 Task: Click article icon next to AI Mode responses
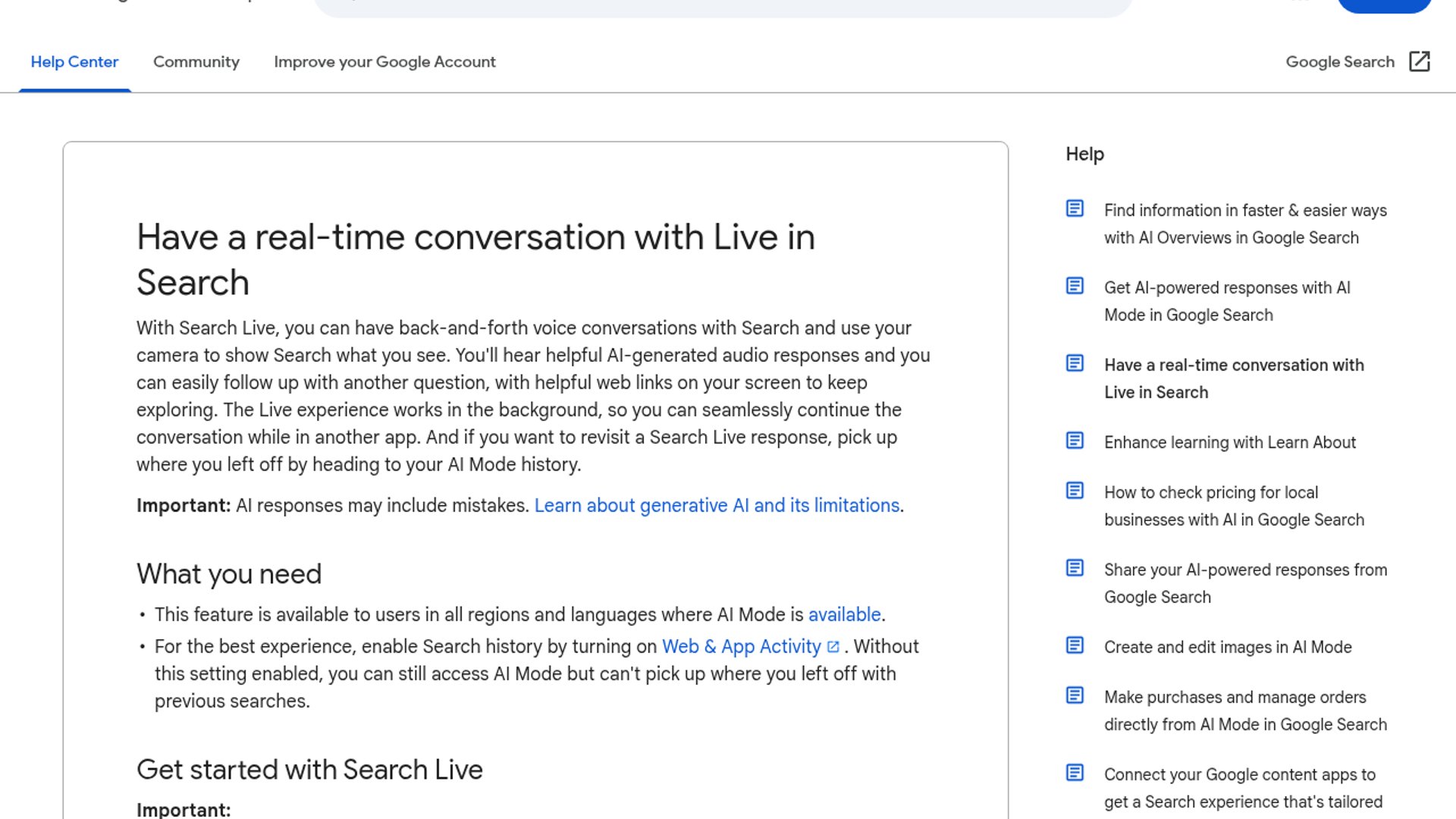[x=1075, y=286]
